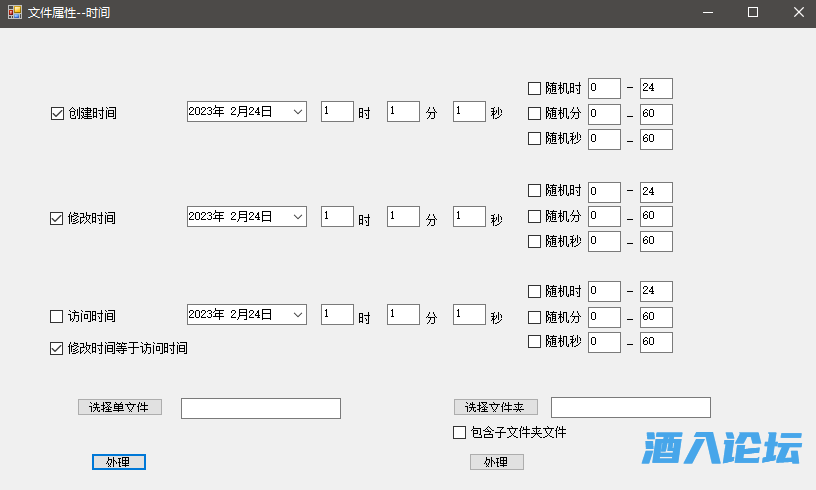
Task: Close the 文件属性--时间 window
Action: point(798,13)
